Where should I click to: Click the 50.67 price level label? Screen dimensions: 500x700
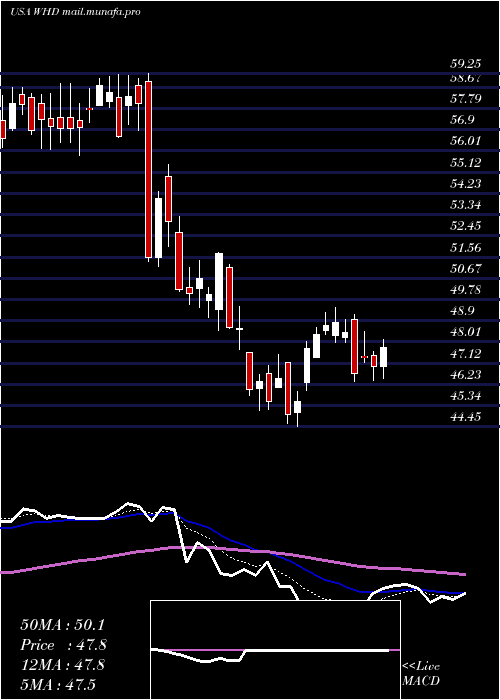(x=466, y=269)
